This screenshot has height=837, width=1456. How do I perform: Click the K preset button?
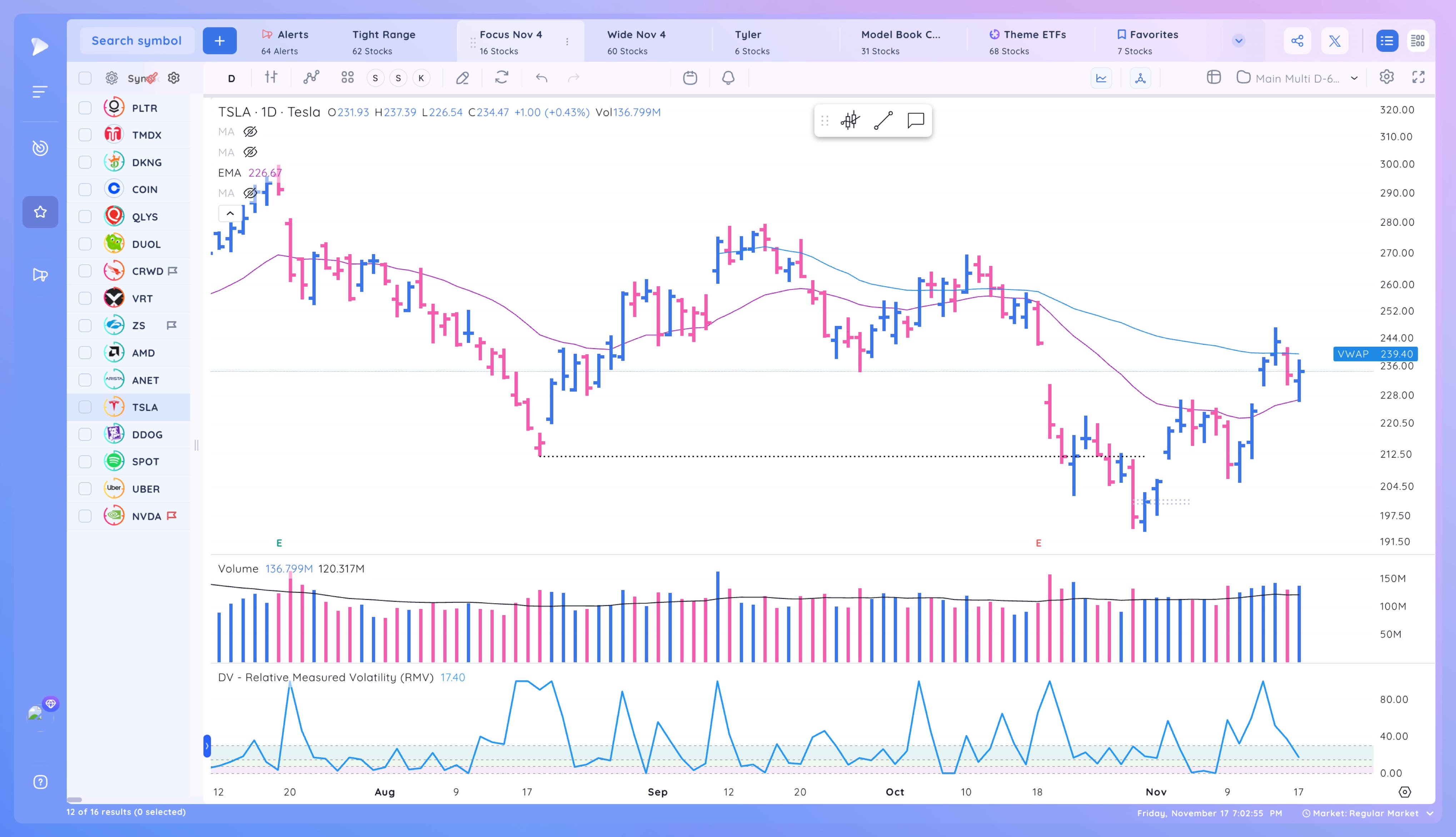(x=421, y=78)
